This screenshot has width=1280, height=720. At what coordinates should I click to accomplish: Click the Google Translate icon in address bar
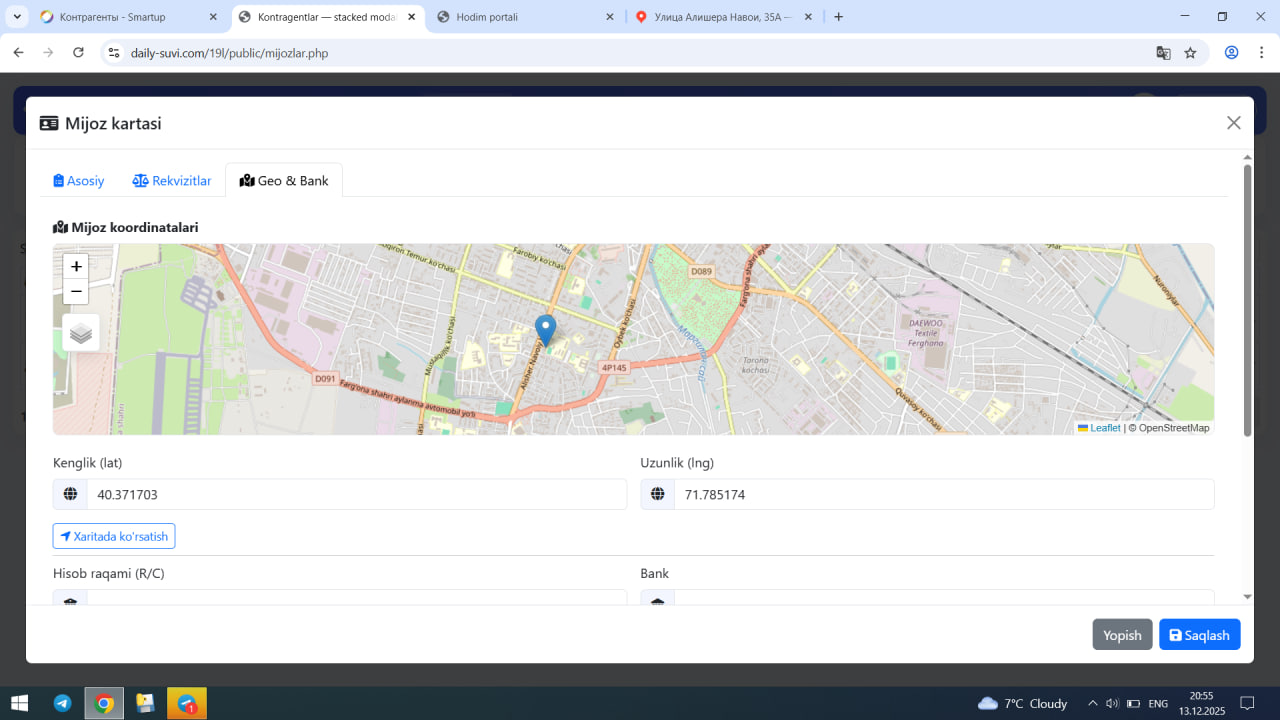point(1163,53)
